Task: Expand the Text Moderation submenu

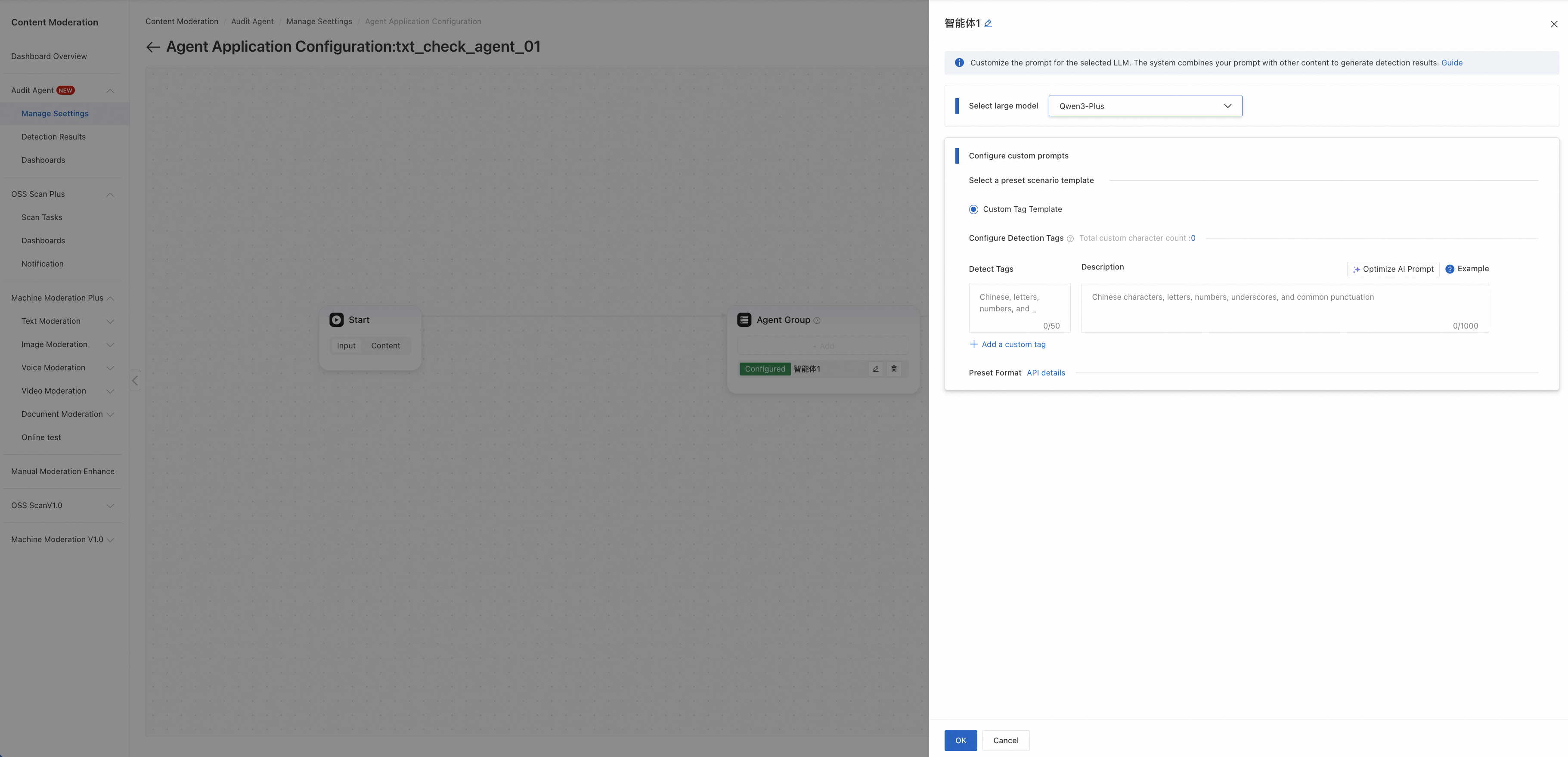Action: click(110, 322)
